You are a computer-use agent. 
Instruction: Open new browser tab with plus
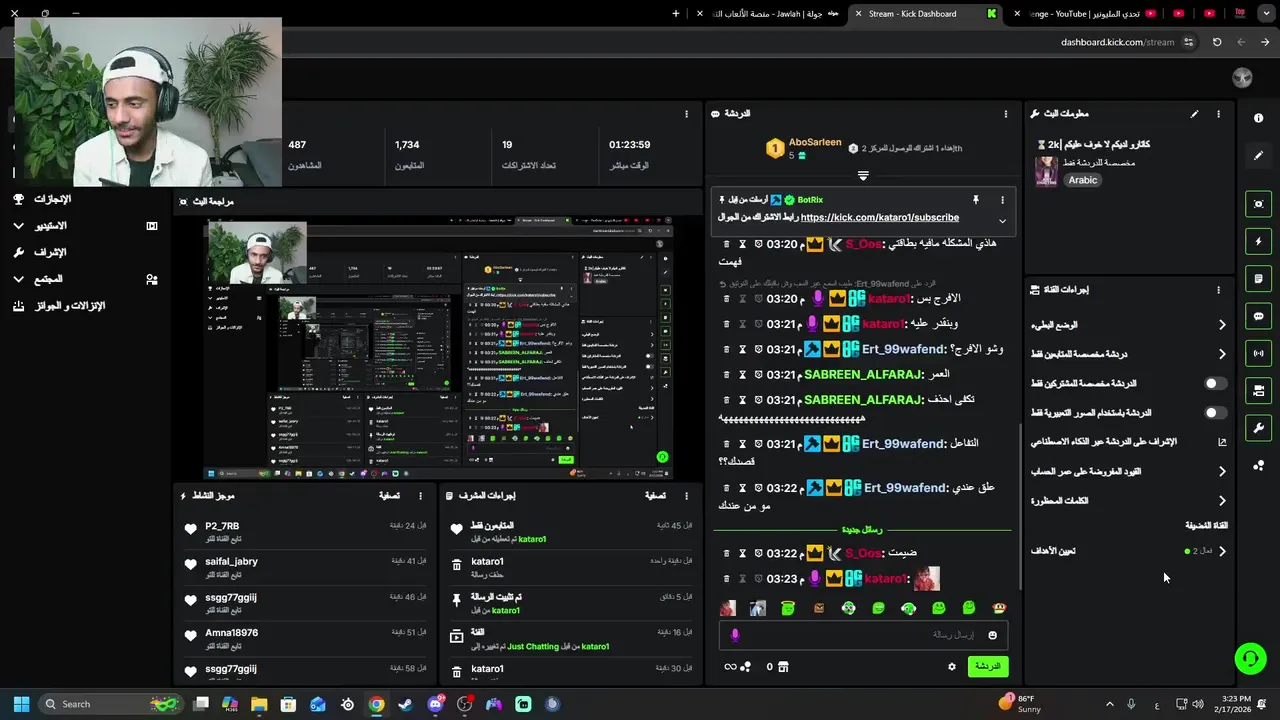coord(676,14)
